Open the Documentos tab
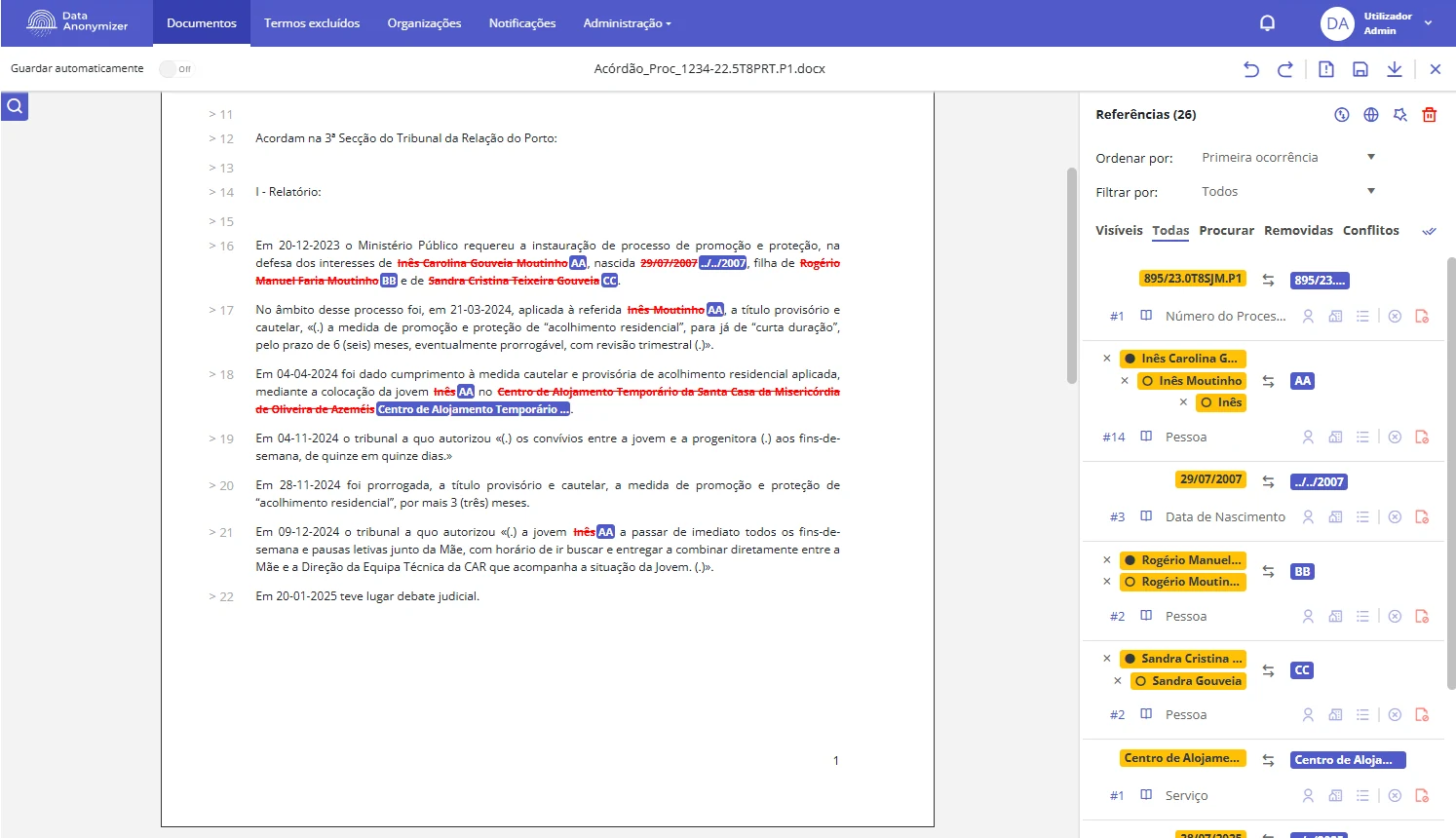The width and height of the screenshot is (1456, 838). pos(202,23)
